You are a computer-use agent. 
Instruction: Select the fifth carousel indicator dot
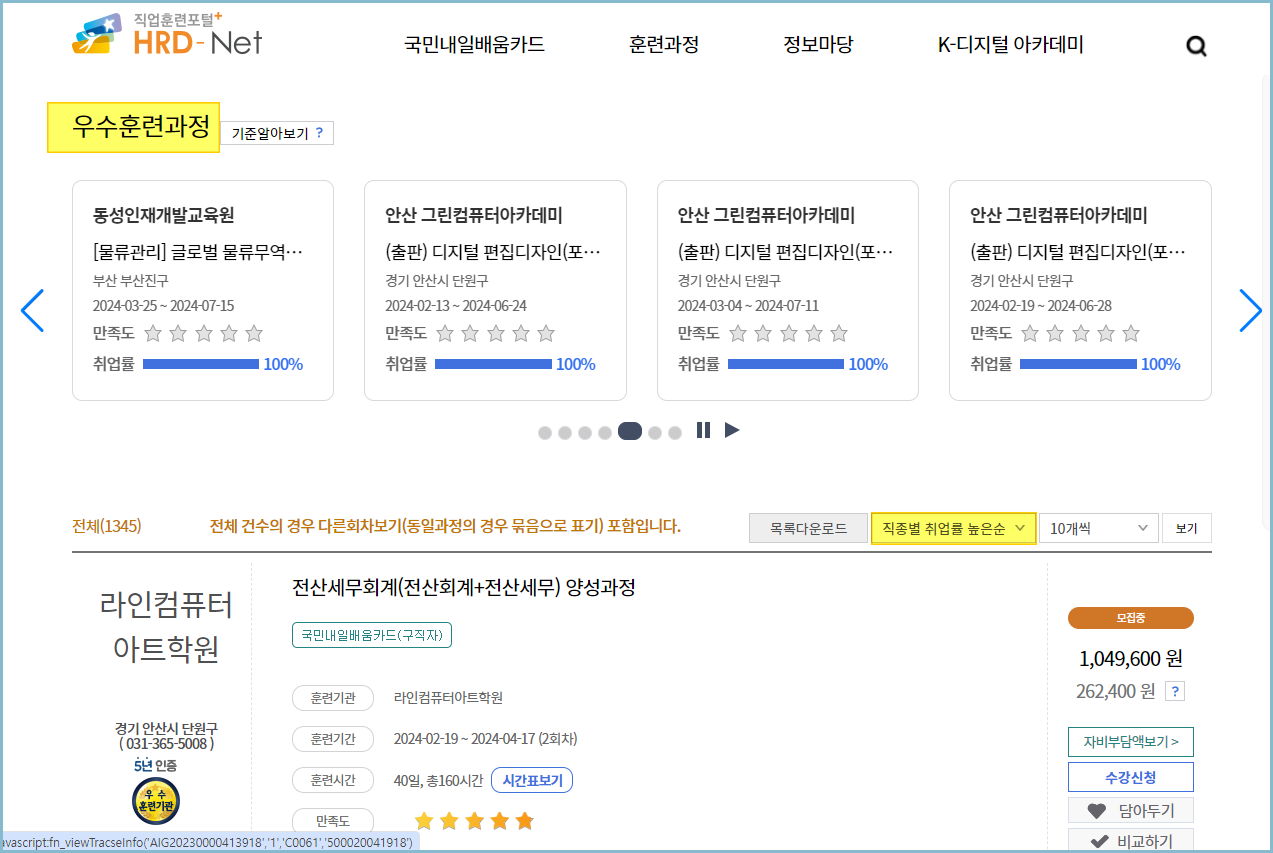(x=629, y=431)
